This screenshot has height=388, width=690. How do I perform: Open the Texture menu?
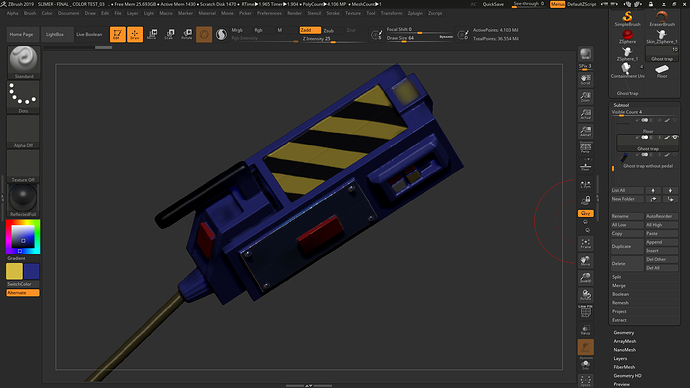click(352, 13)
